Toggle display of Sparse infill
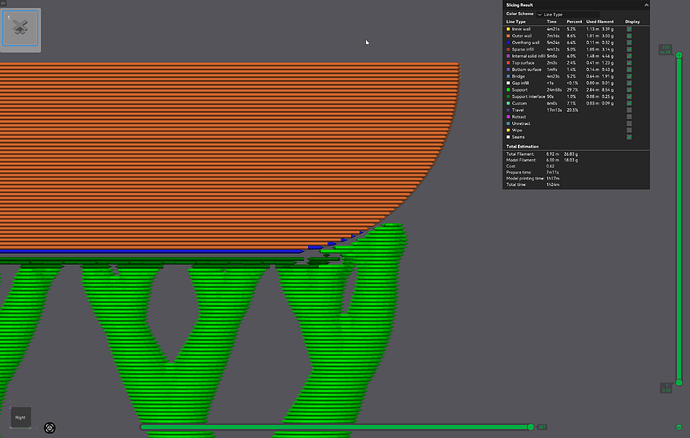This screenshot has width=690, height=438. 629,49
